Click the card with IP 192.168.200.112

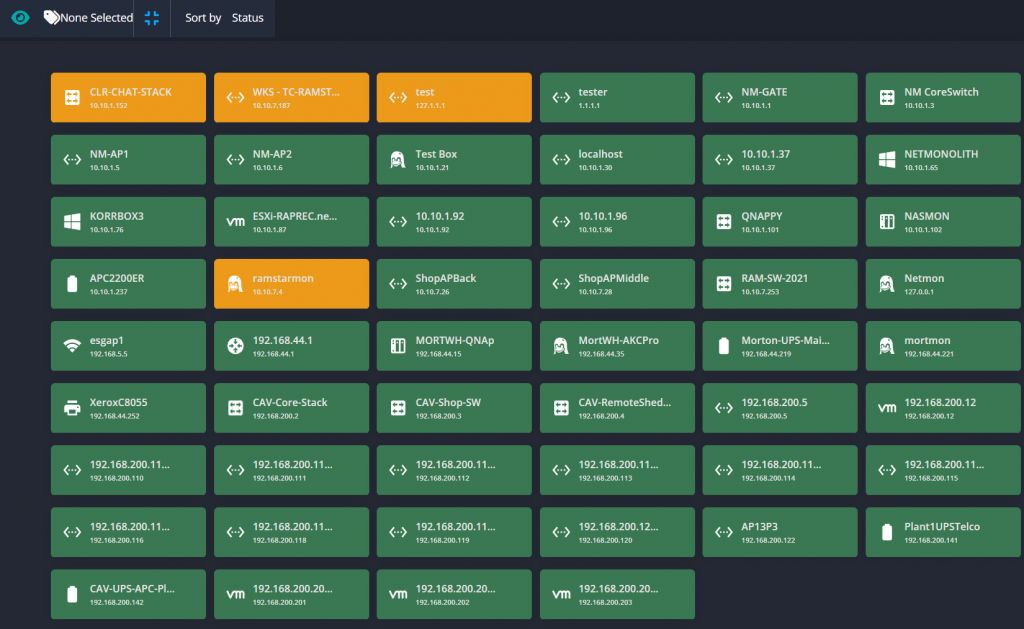(454, 470)
